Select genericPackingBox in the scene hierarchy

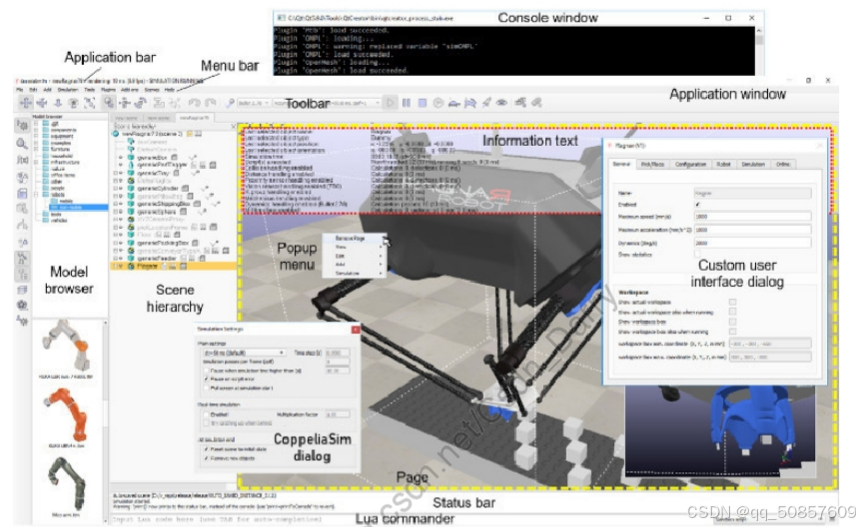point(163,242)
